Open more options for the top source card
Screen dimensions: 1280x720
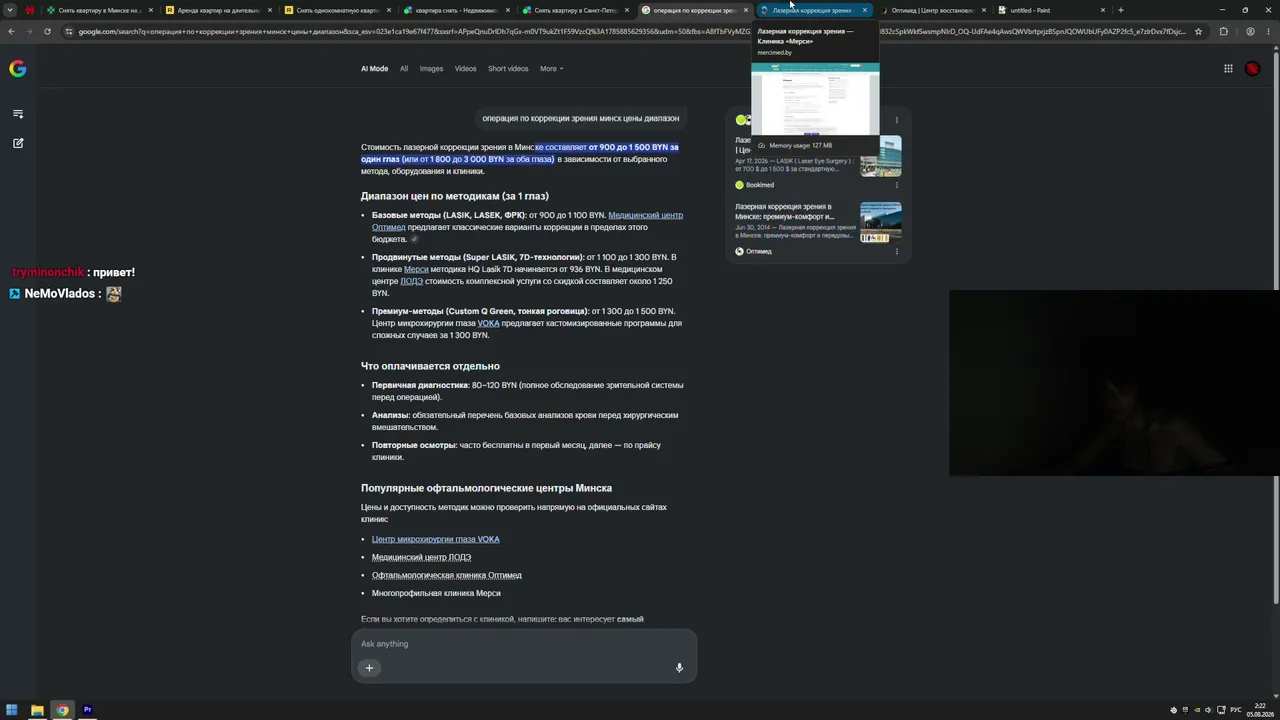(x=896, y=120)
